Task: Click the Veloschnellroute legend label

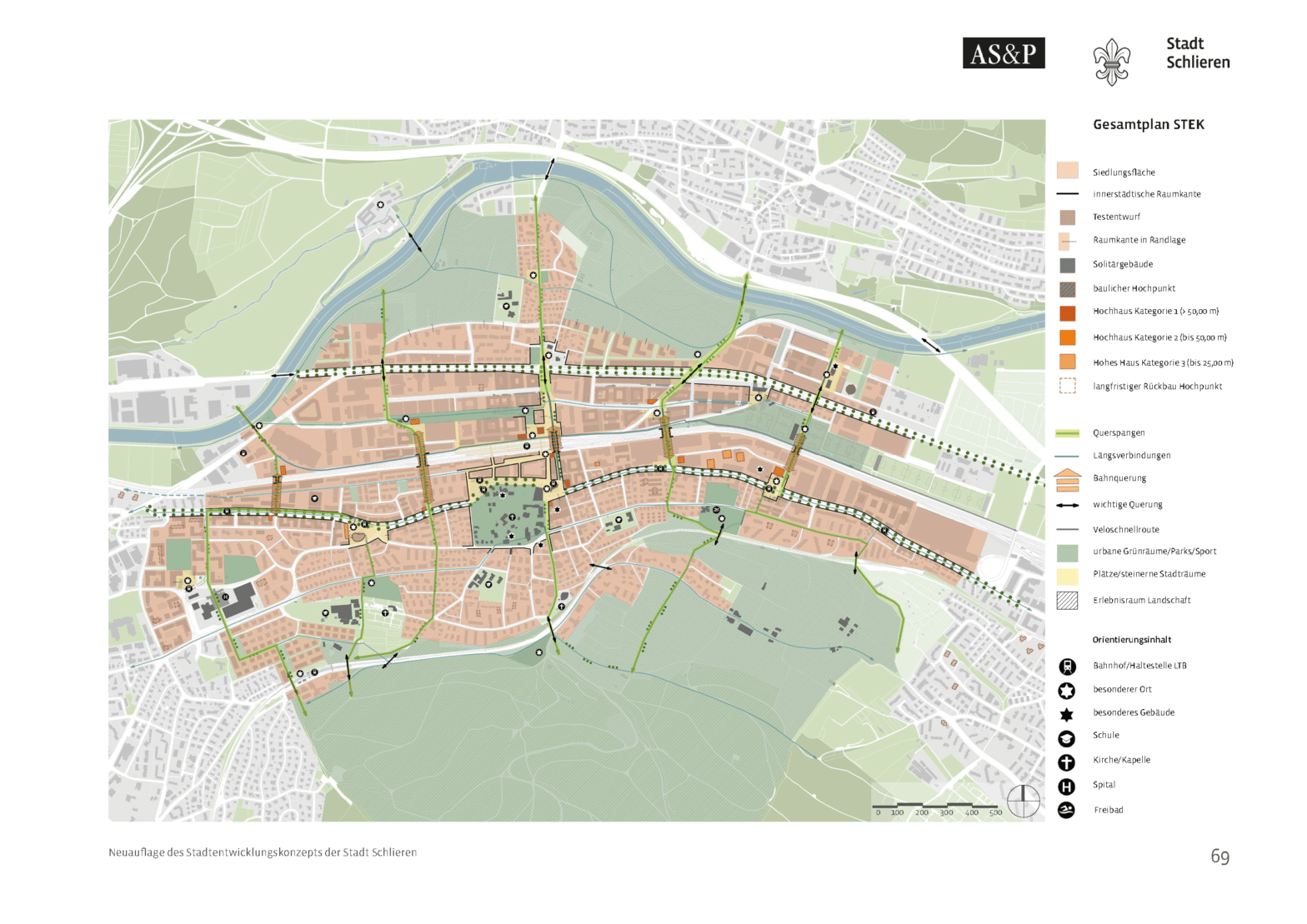Action: (1126, 530)
